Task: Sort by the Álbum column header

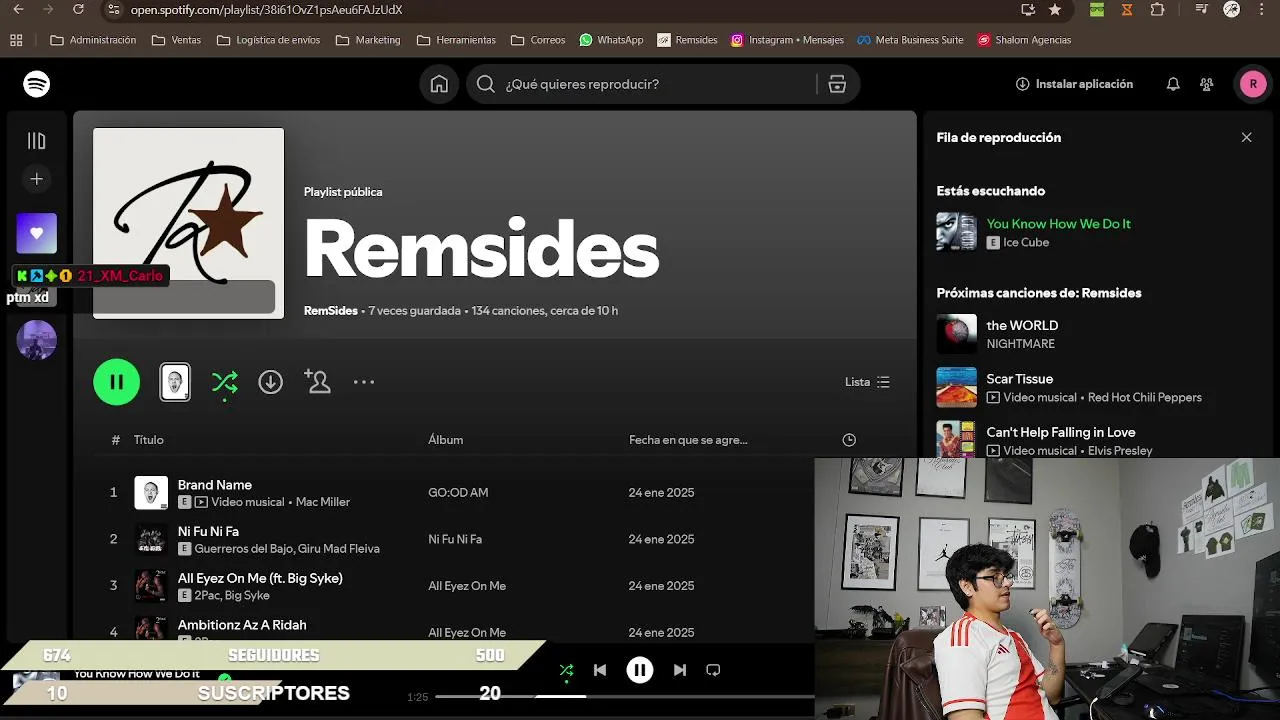Action: click(446, 440)
